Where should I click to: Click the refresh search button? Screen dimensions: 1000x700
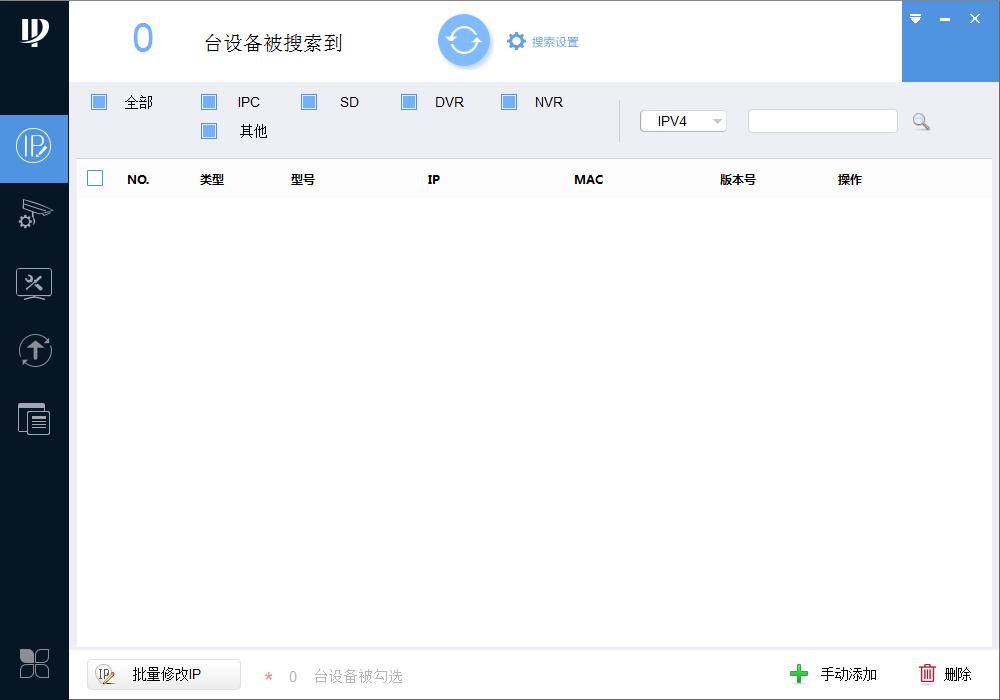(x=464, y=40)
